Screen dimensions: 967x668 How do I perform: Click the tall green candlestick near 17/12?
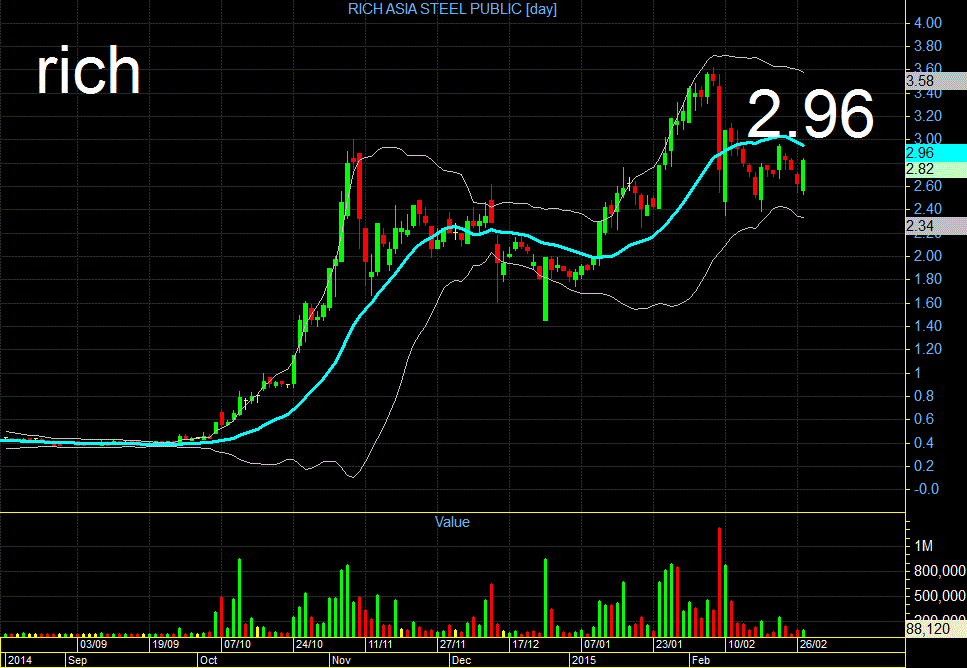(545, 289)
